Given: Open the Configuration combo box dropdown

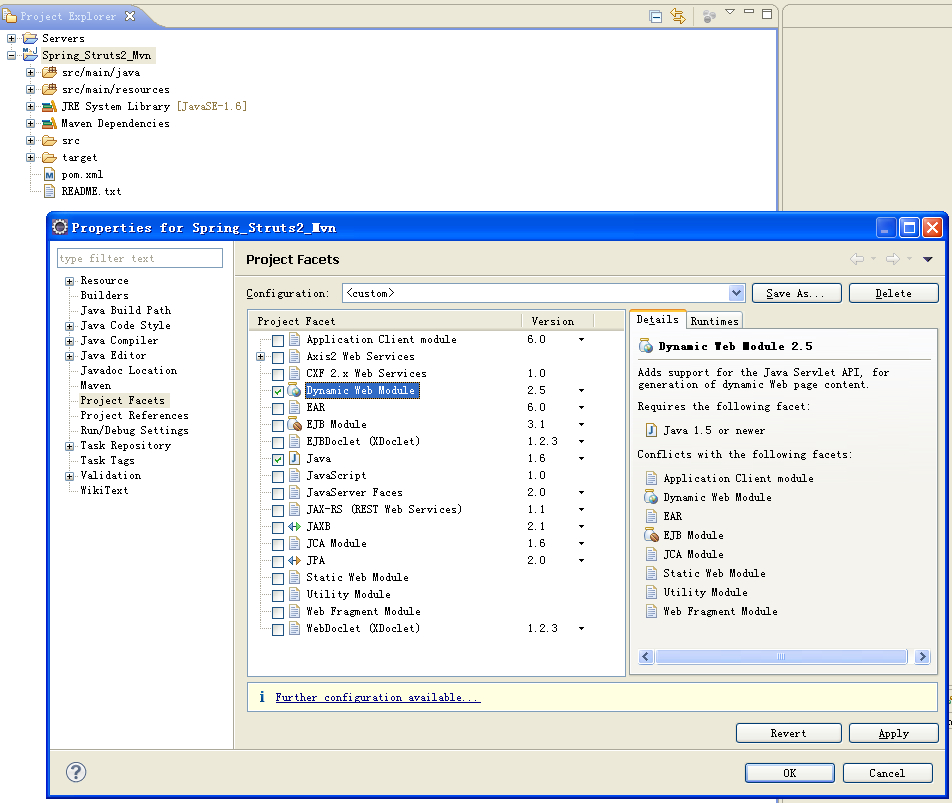Looking at the screenshot, I should [736, 293].
